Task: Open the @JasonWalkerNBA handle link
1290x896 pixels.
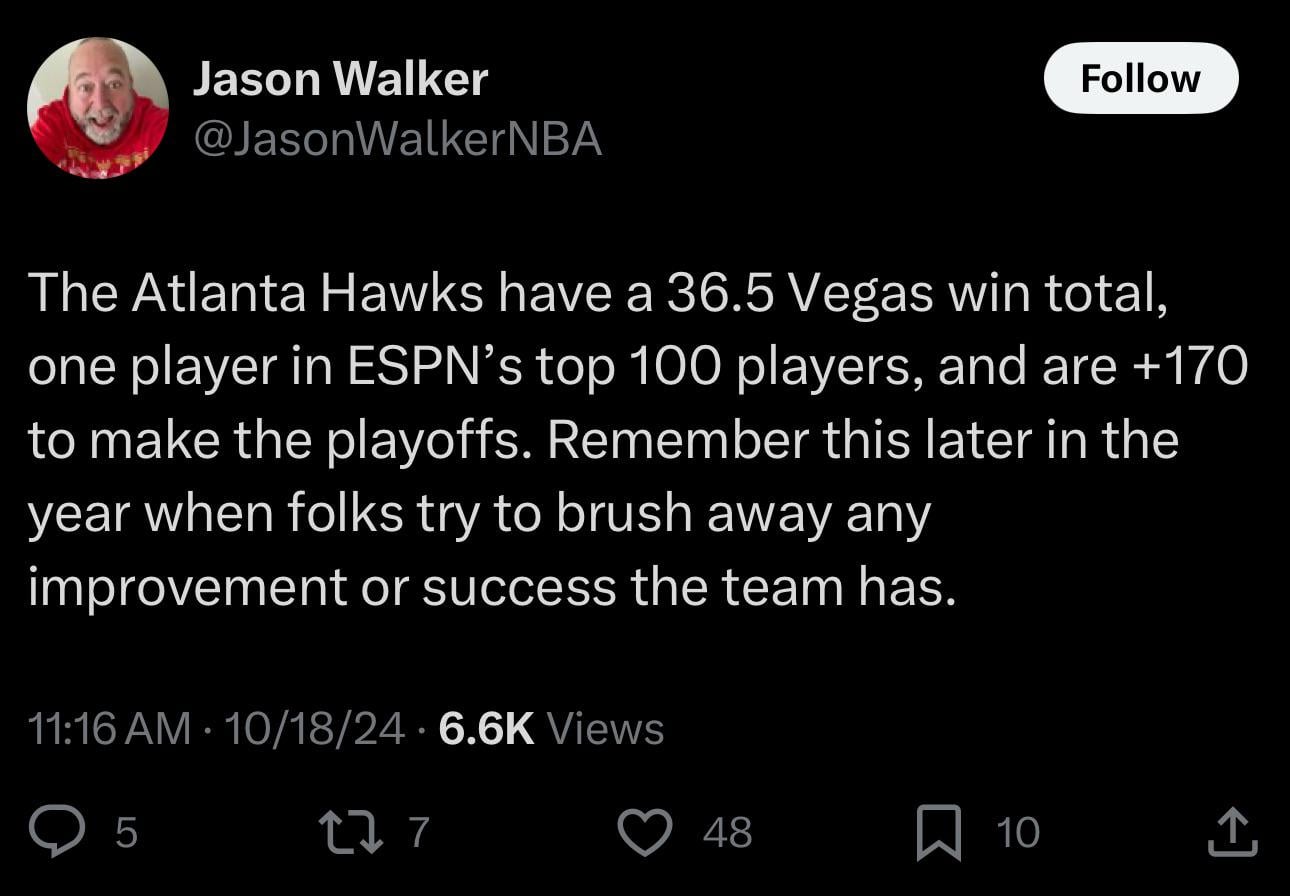Action: click(397, 140)
